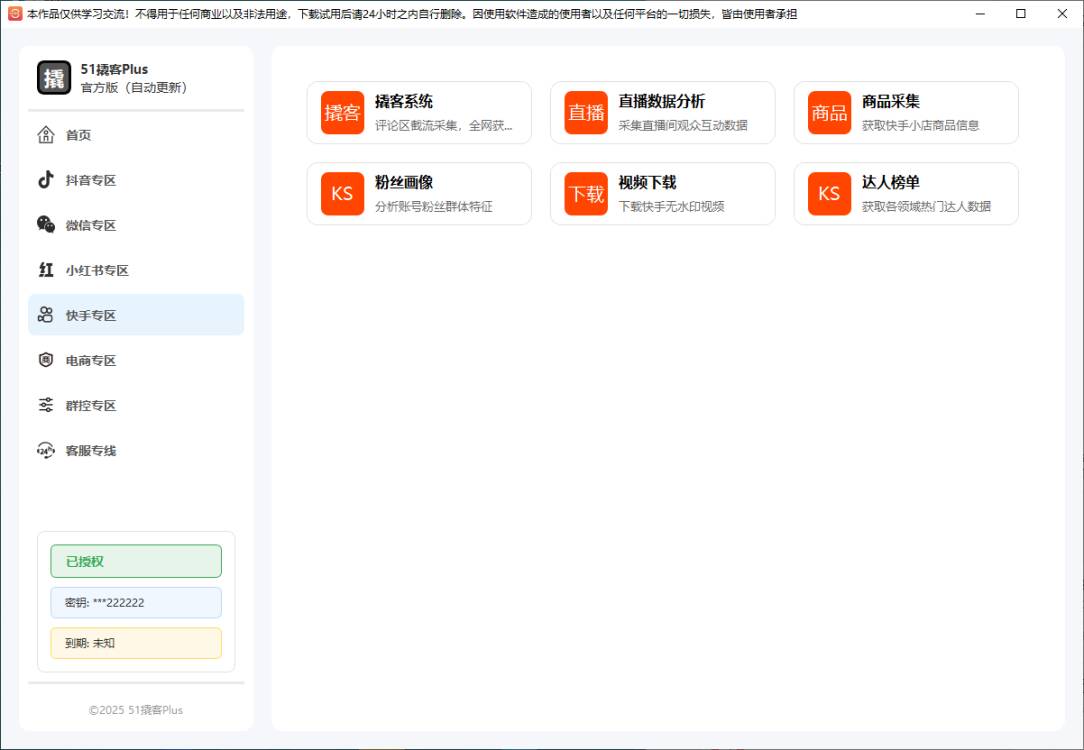Select the 直播 icon on 直播数据分析 card
Viewport: 1084px width, 750px height.
(586, 112)
